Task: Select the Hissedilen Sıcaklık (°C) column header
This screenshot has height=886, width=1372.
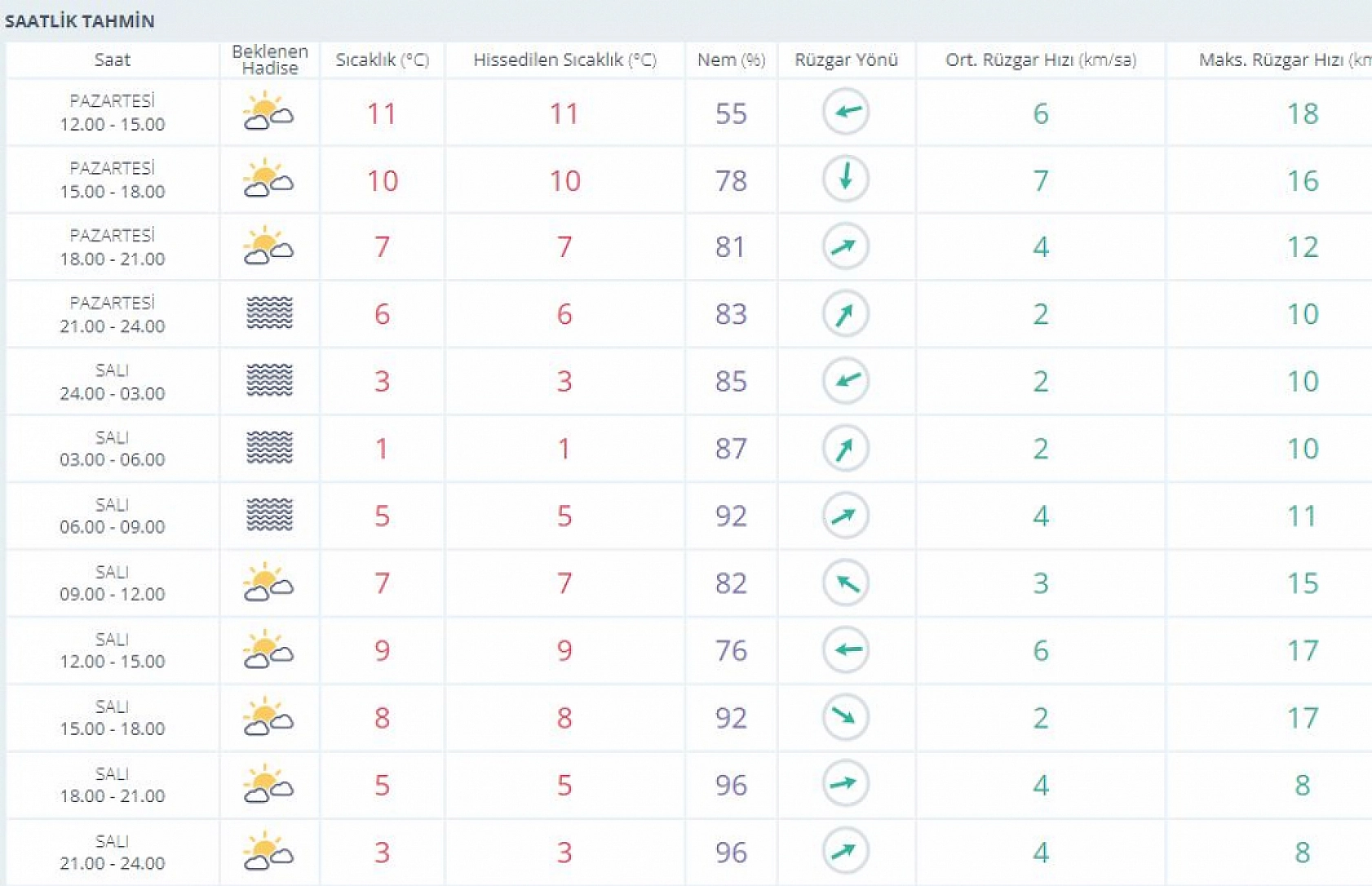Action: [564, 60]
